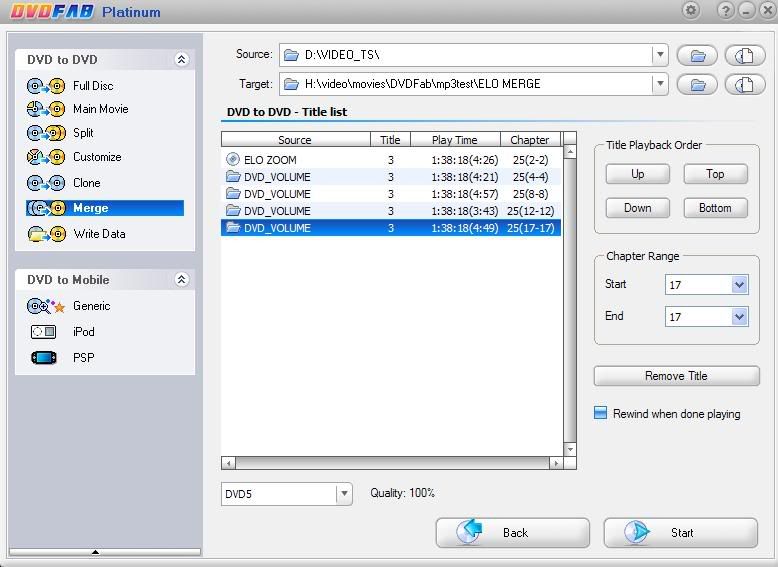Image resolution: width=778 pixels, height=567 pixels.
Task: Move title Up in playback order
Action: tap(638, 174)
